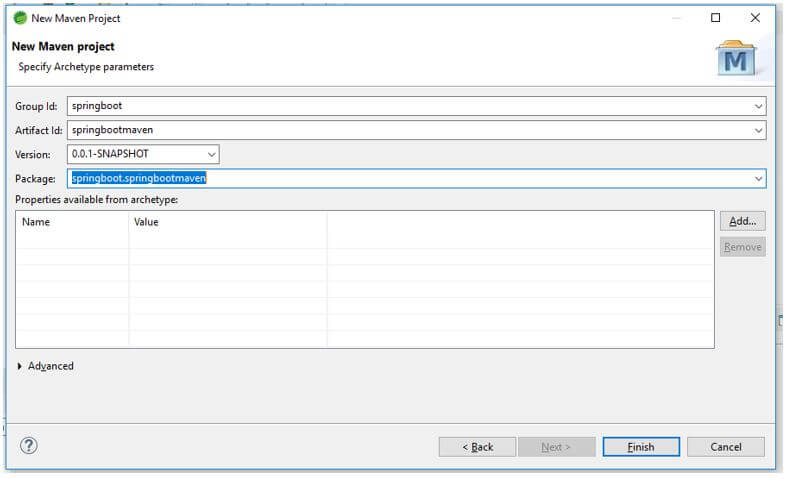
Task: Open the Package dropdown arrow
Action: tap(758, 179)
